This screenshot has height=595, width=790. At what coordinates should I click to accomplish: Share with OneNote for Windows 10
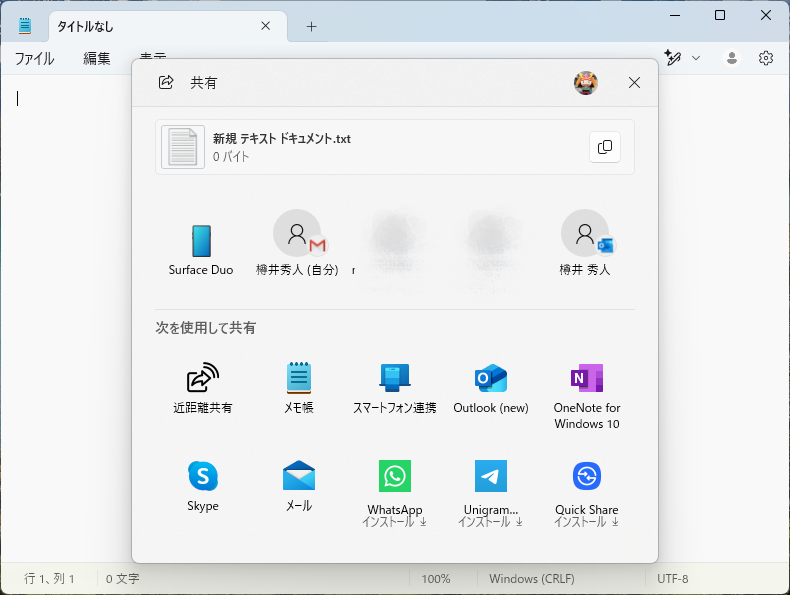tap(587, 395)
